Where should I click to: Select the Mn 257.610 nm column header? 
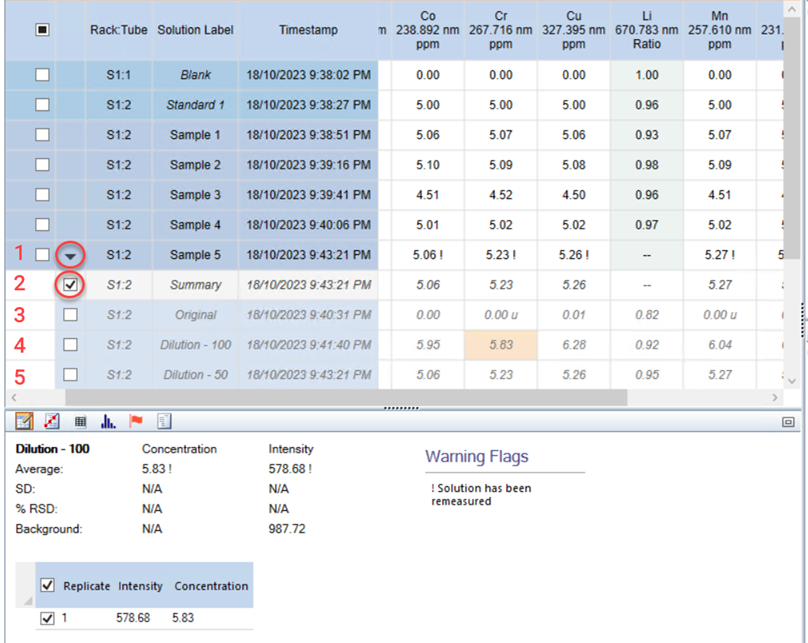click(x=719, y=30)
